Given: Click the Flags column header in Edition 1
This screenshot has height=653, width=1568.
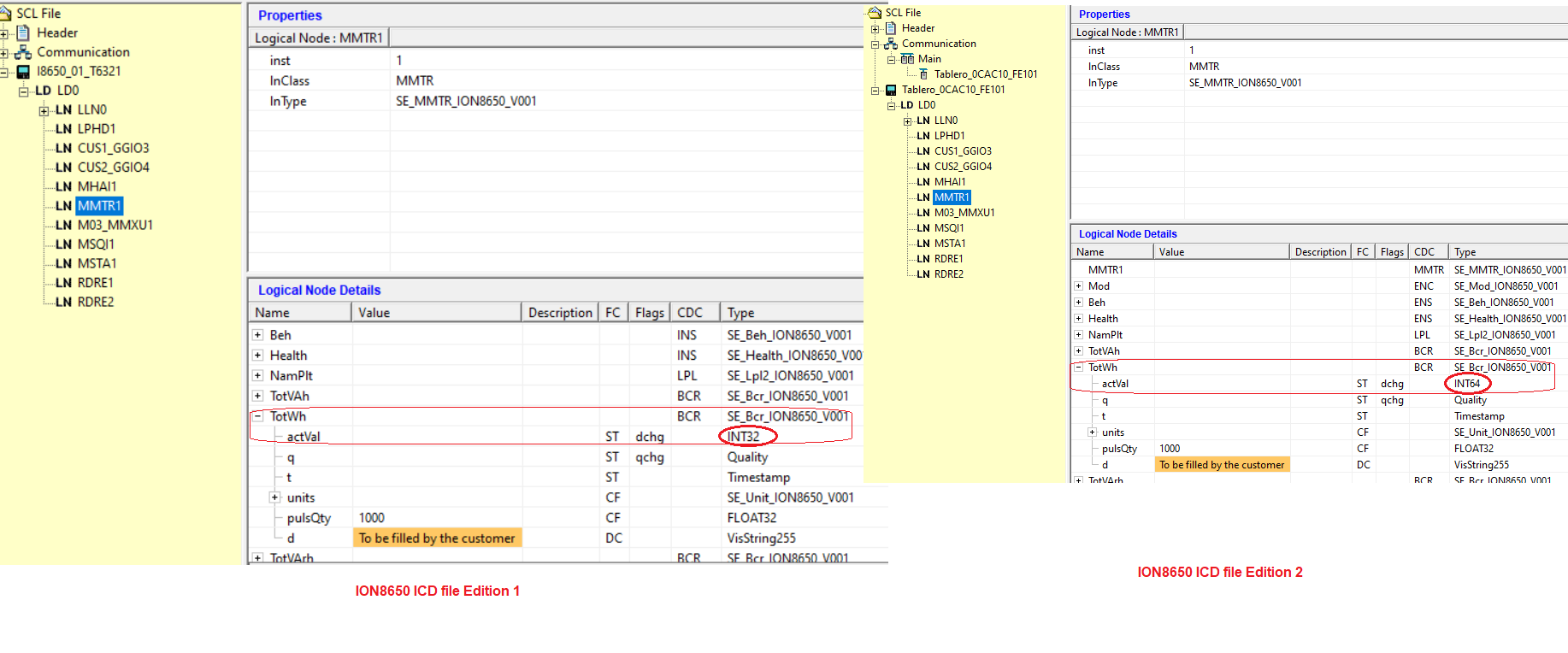Looking at the screenshot, I should (x=650, y=313).
